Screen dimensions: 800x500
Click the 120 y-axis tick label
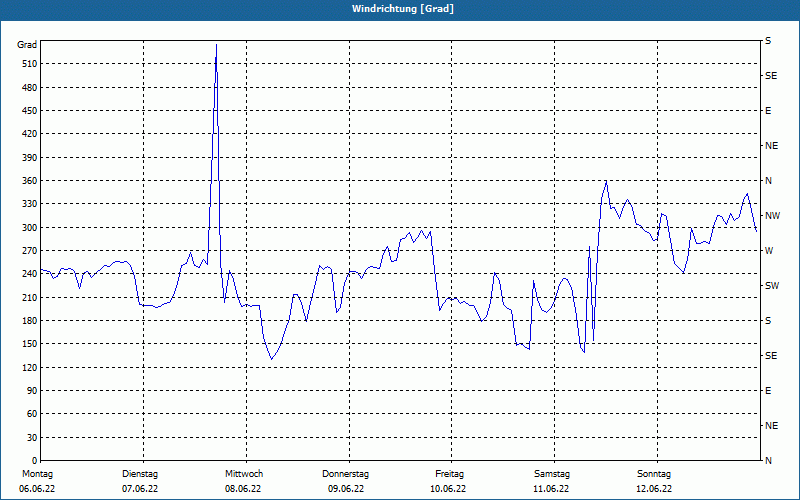point(30,367)
